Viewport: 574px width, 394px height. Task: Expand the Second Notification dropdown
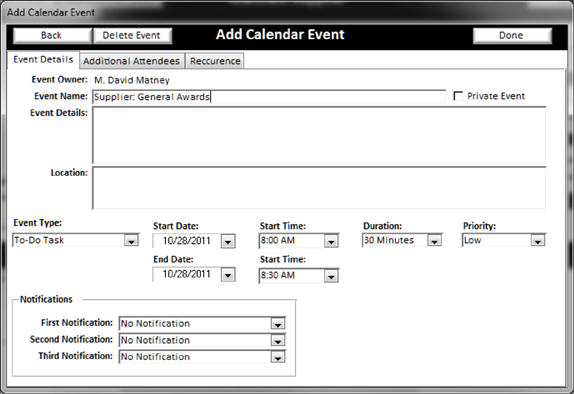coord(278,341)
